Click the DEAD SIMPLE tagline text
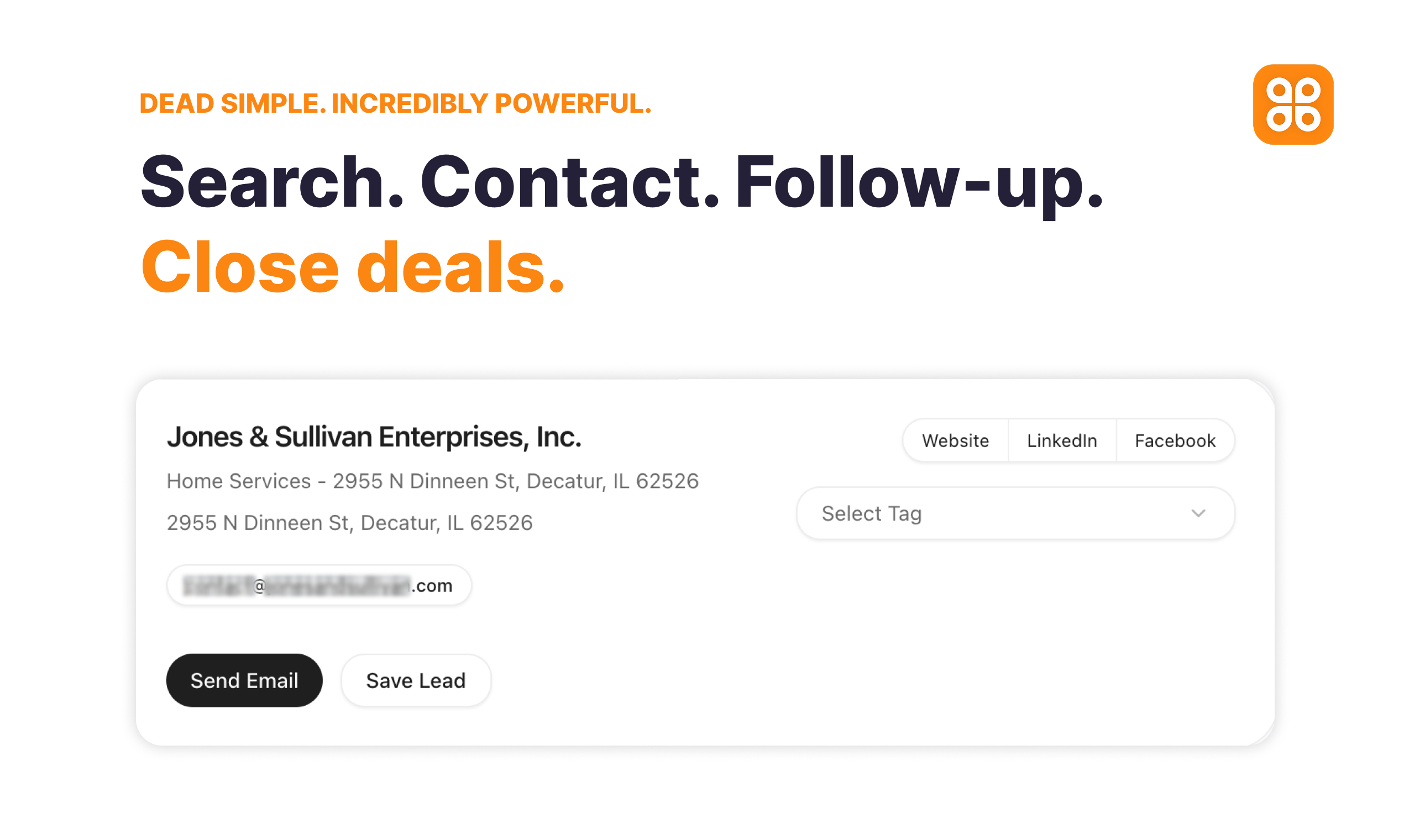The image size is (1404, 840). click(x=395, y=102)
